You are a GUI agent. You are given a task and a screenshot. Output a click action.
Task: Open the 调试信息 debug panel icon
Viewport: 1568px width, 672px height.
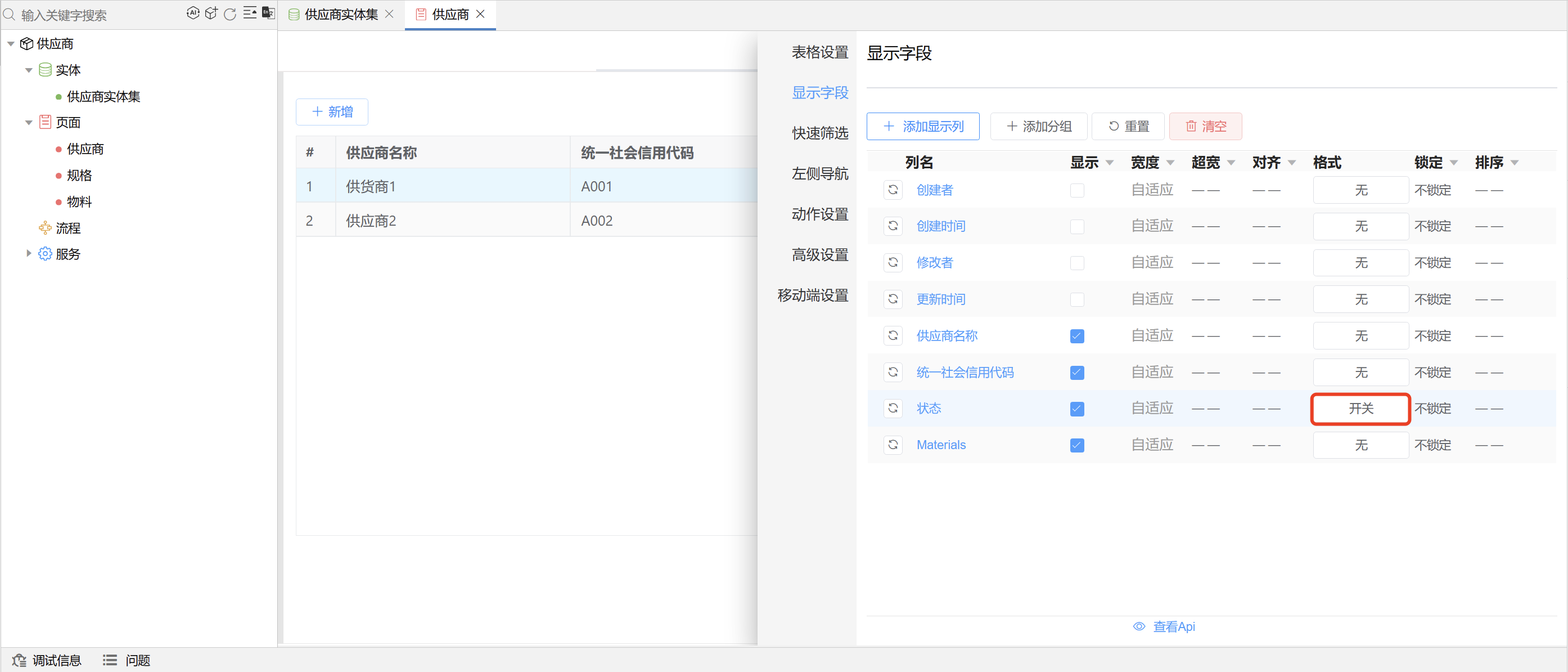(x=19, y=660)
